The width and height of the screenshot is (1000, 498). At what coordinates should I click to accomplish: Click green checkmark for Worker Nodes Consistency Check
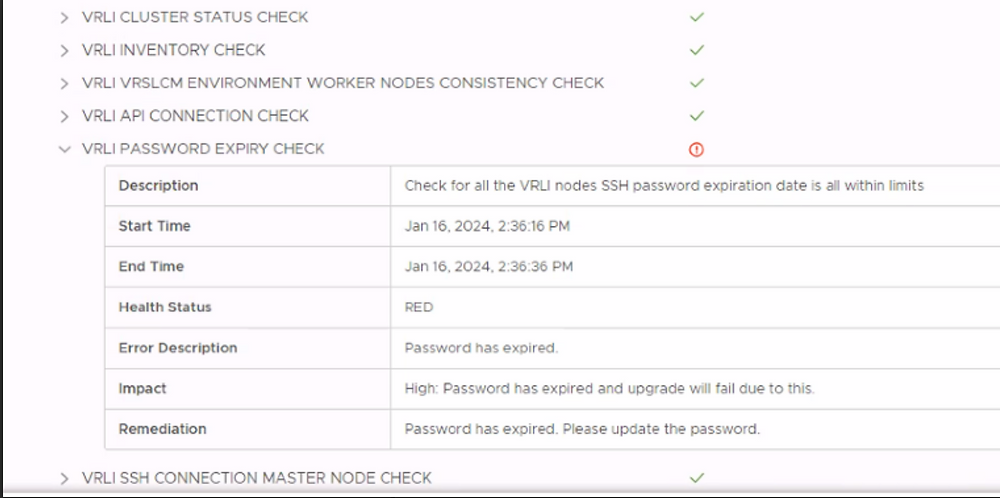pos(696,83)
